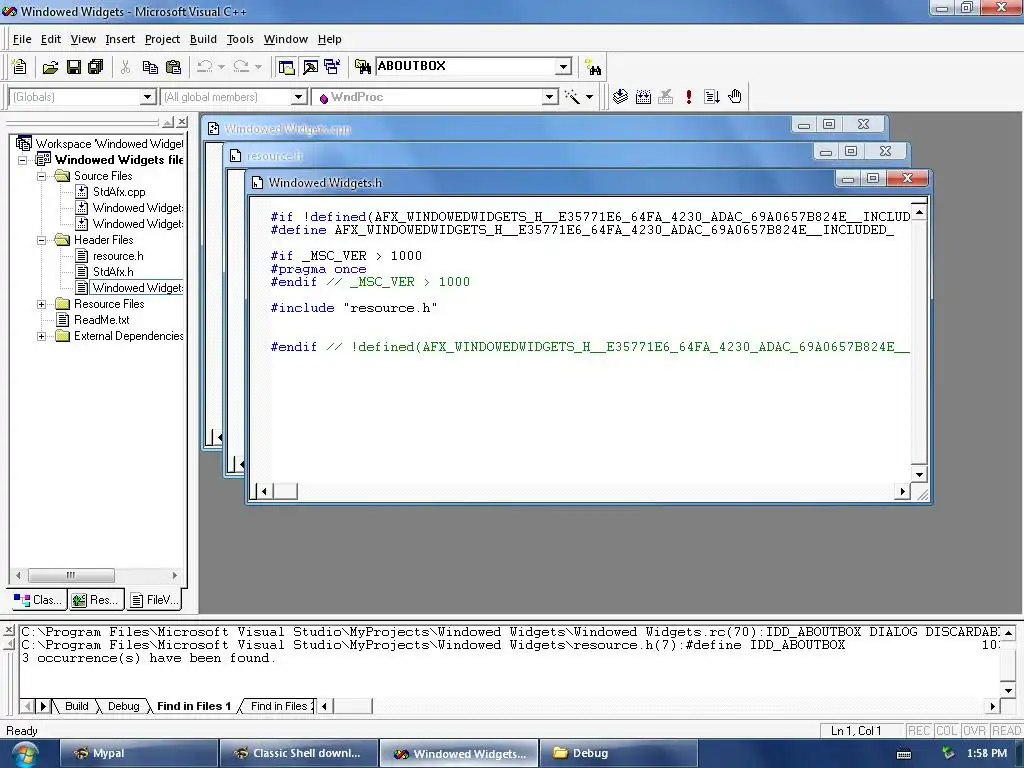Switch to the ClassView tab
Viewport: 1024px width, 768px height.
click(38, 600)
